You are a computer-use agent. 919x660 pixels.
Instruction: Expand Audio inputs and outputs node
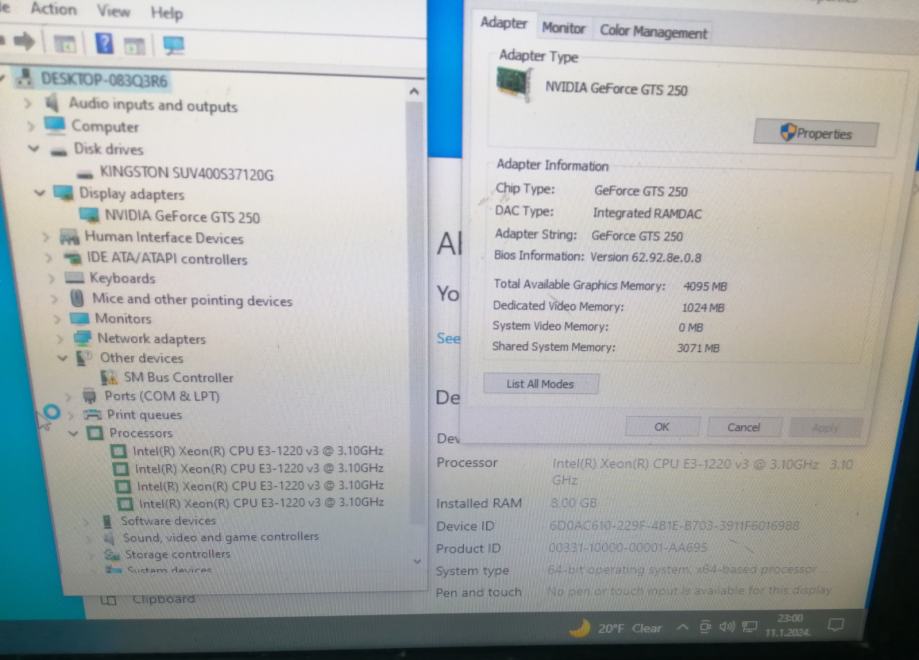pyautogui.click(x=28, y=103)
